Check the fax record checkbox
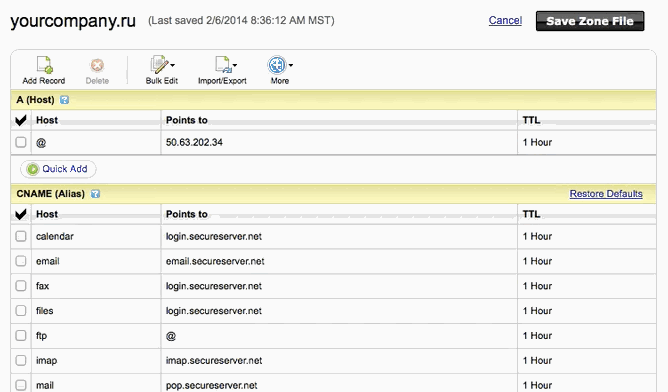 [21, 285]
